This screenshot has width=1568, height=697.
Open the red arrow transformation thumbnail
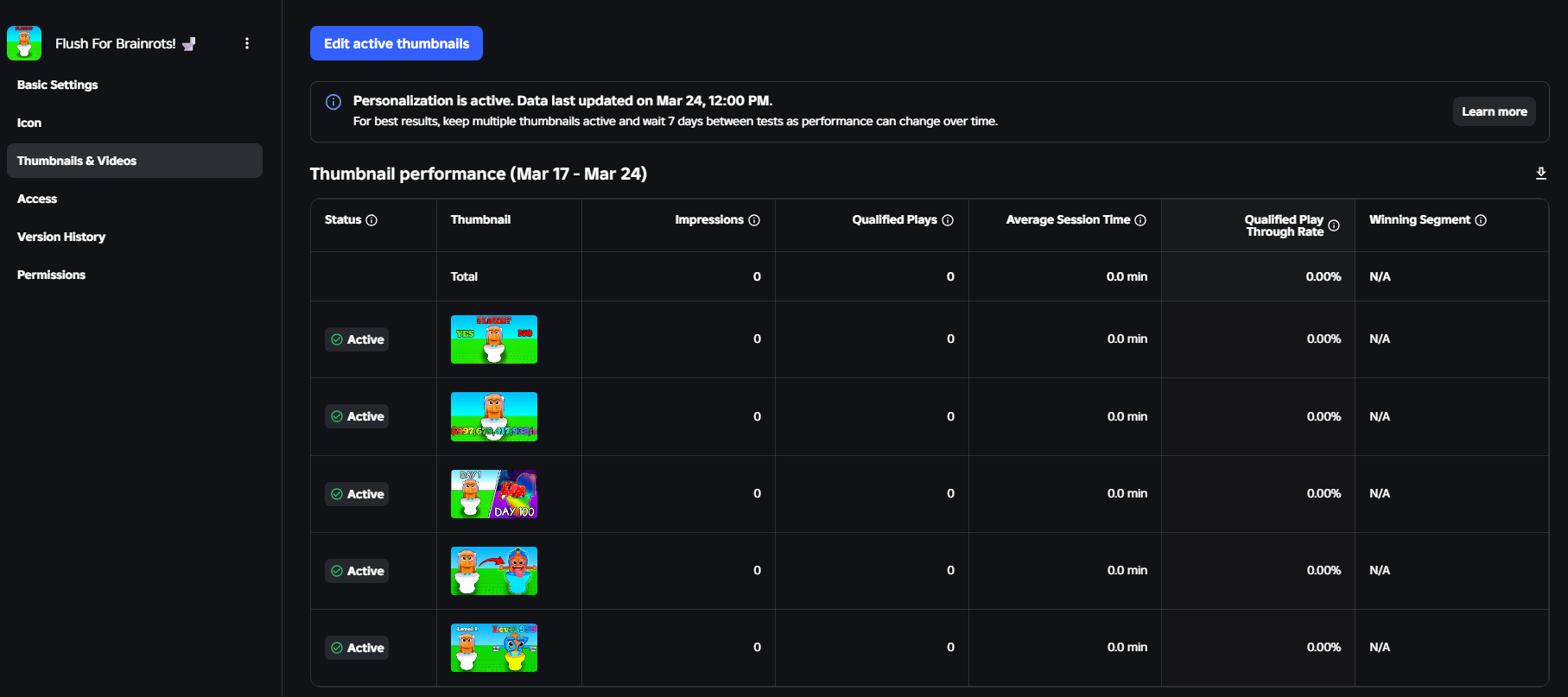(x=494, y=571)
